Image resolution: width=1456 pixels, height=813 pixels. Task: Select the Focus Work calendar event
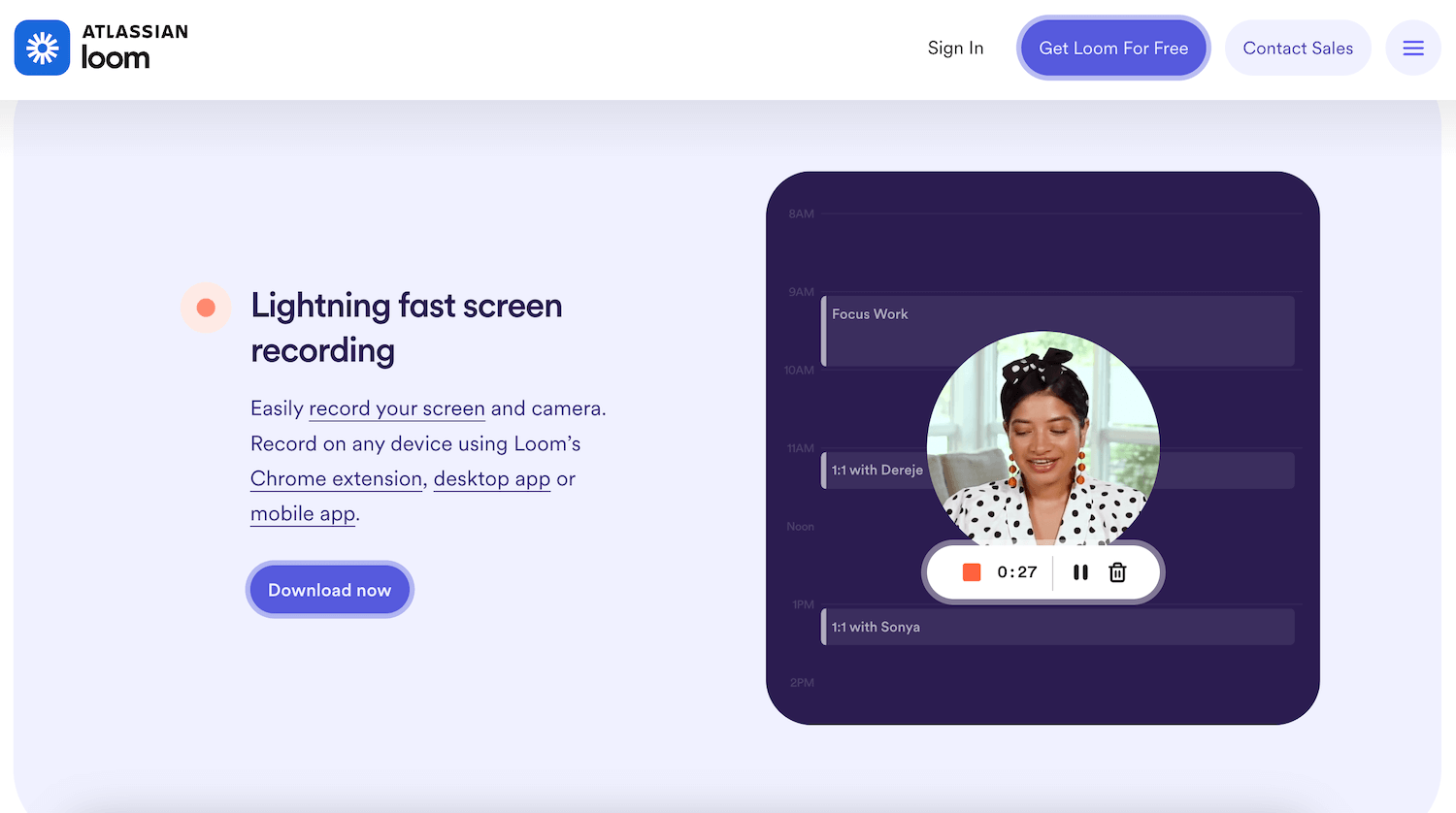(1058, 331)
